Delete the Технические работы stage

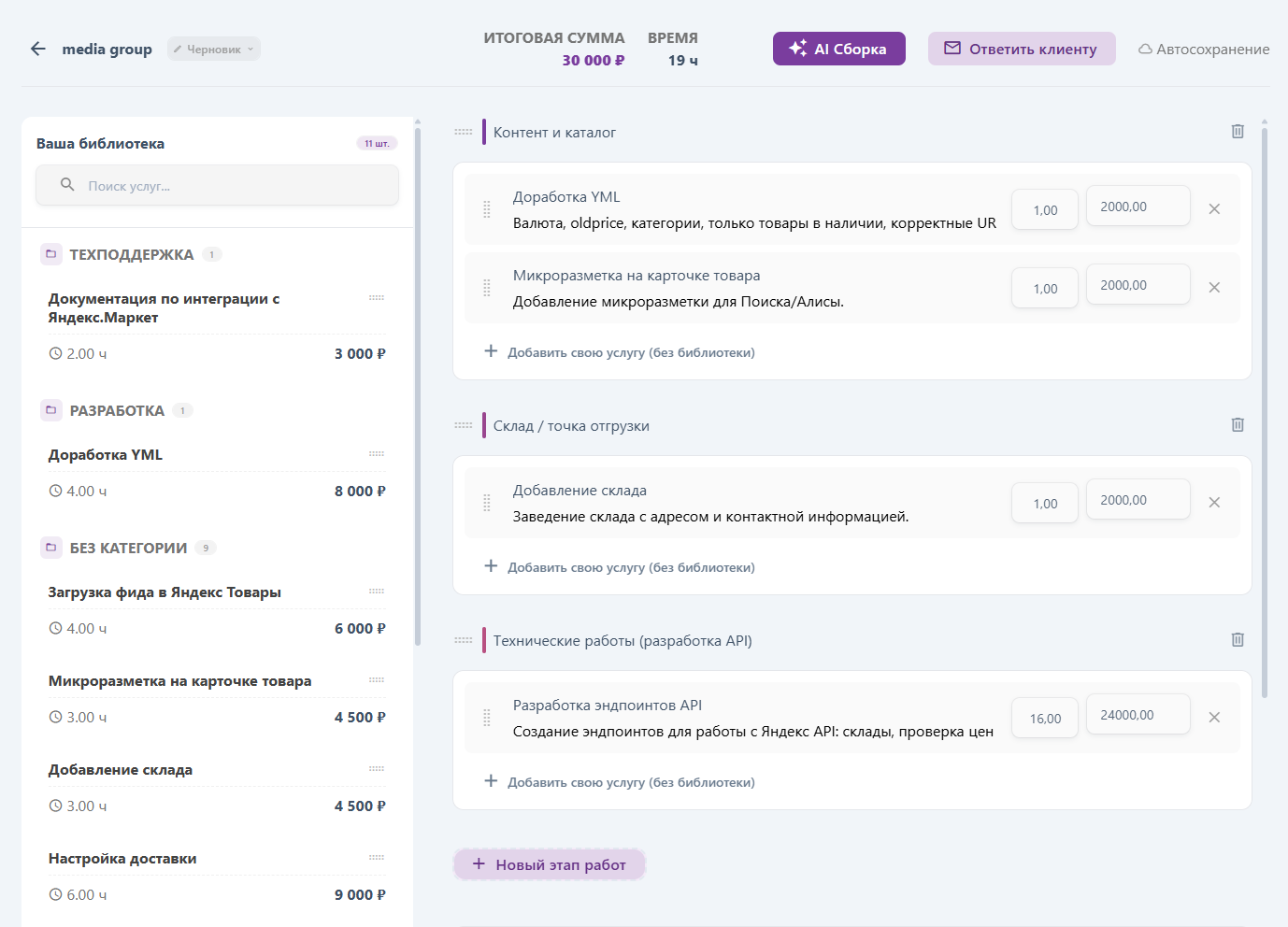pos(1238,640)
